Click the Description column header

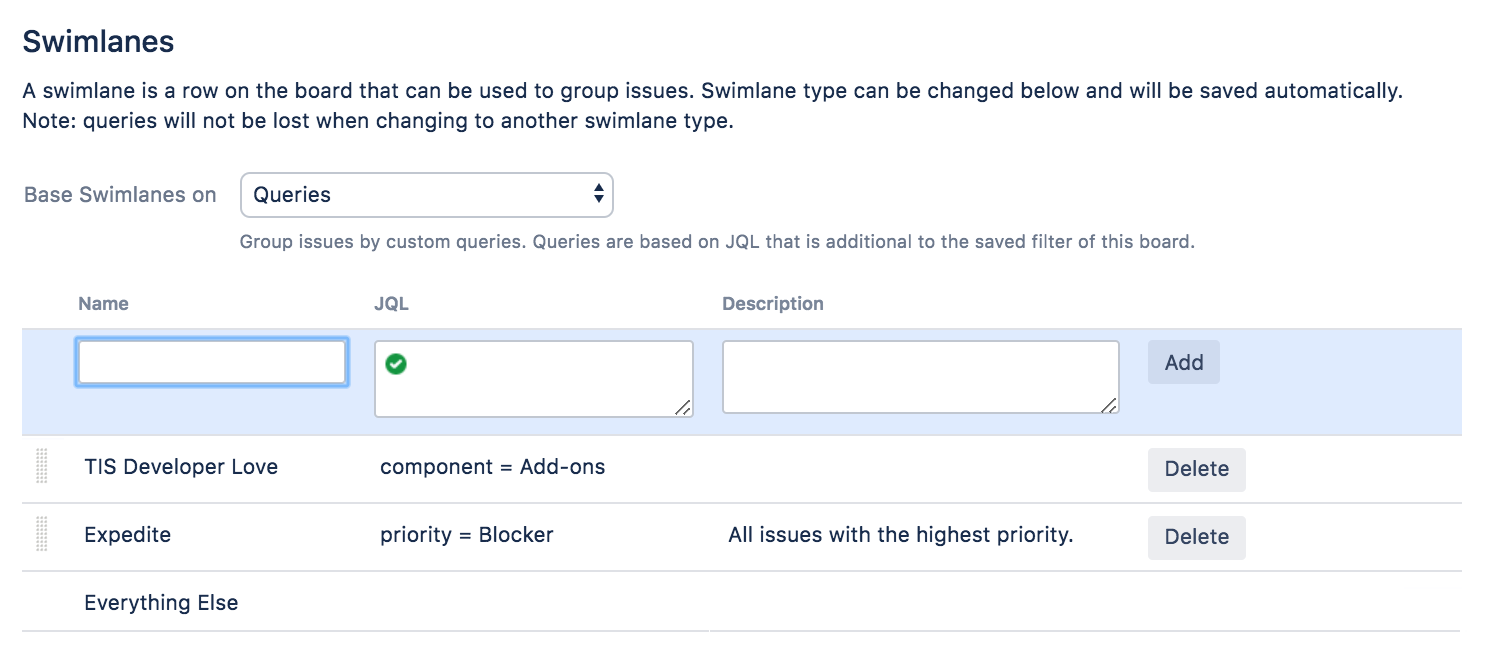pyautogui.click(x=772, y=304)
